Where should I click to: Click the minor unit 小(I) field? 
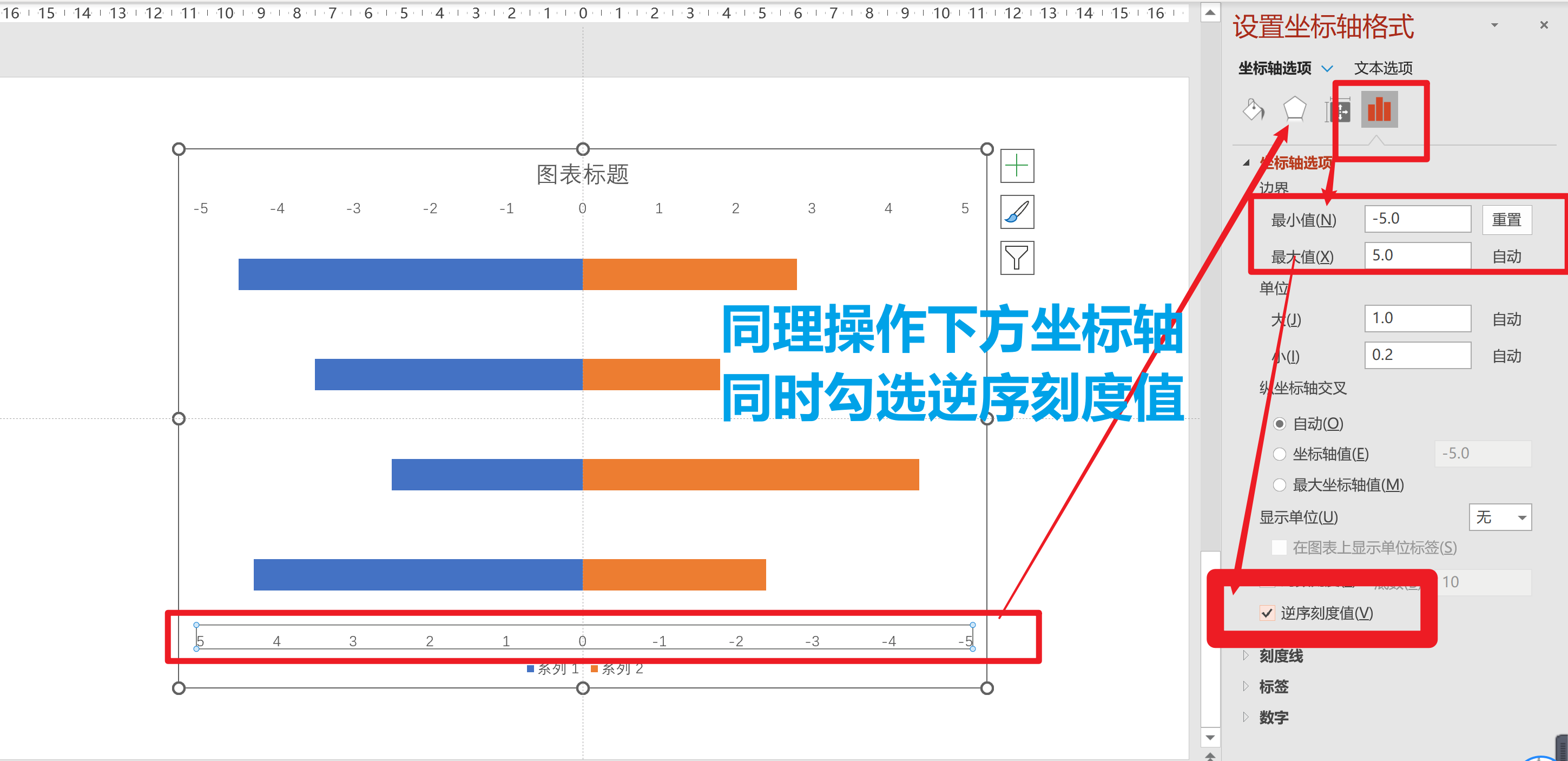coord(1418,355)
